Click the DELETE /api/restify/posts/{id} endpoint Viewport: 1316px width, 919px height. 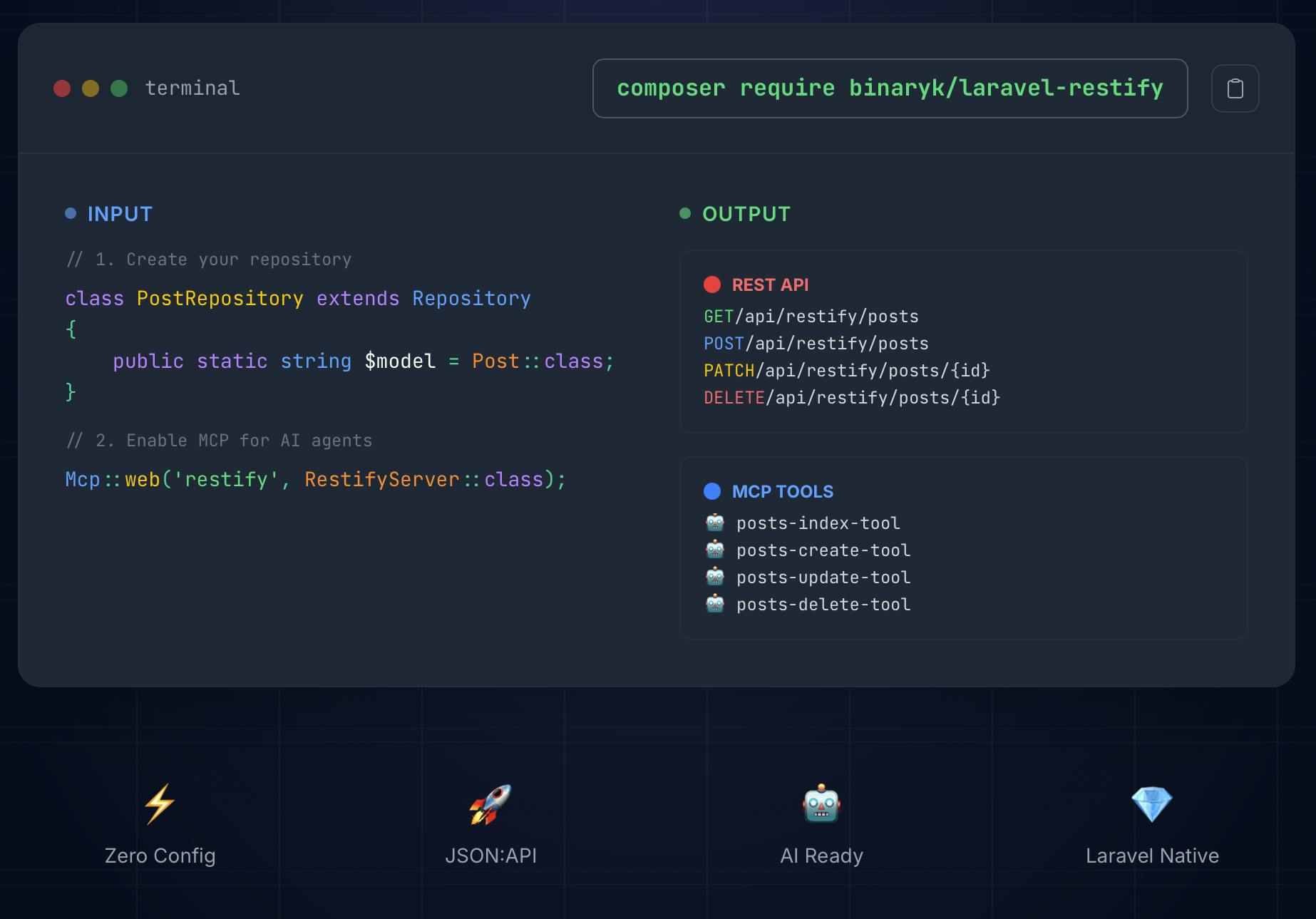pyautogui.click(x=851, y=398)
